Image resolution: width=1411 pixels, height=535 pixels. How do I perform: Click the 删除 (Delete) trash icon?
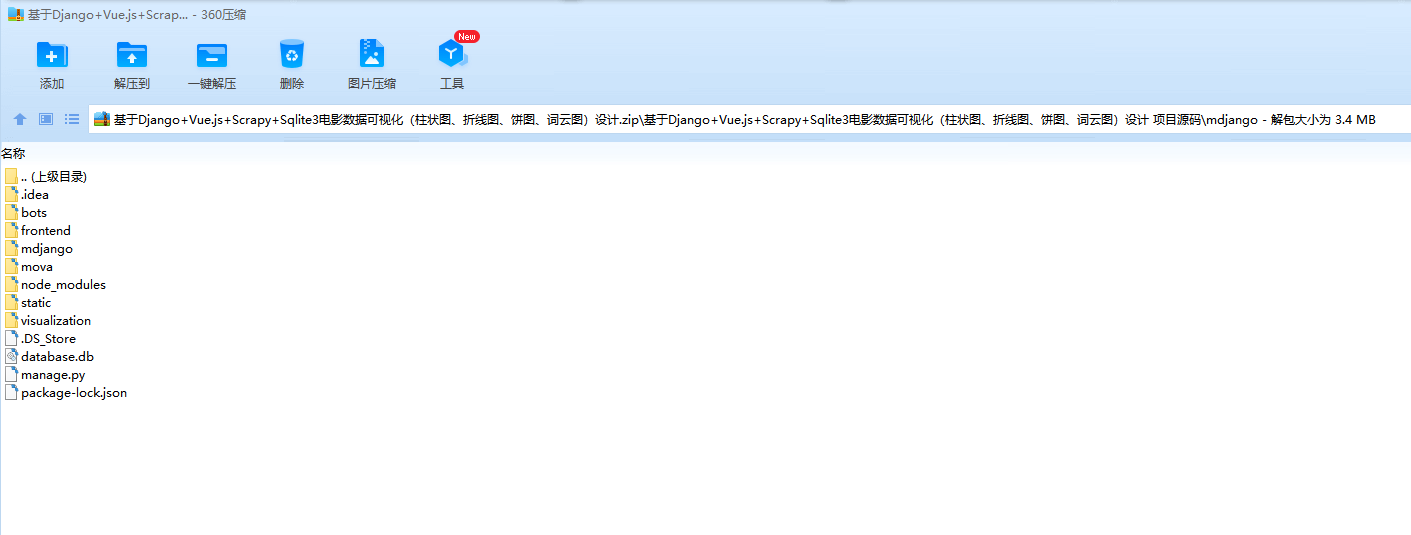click(292, 55)
